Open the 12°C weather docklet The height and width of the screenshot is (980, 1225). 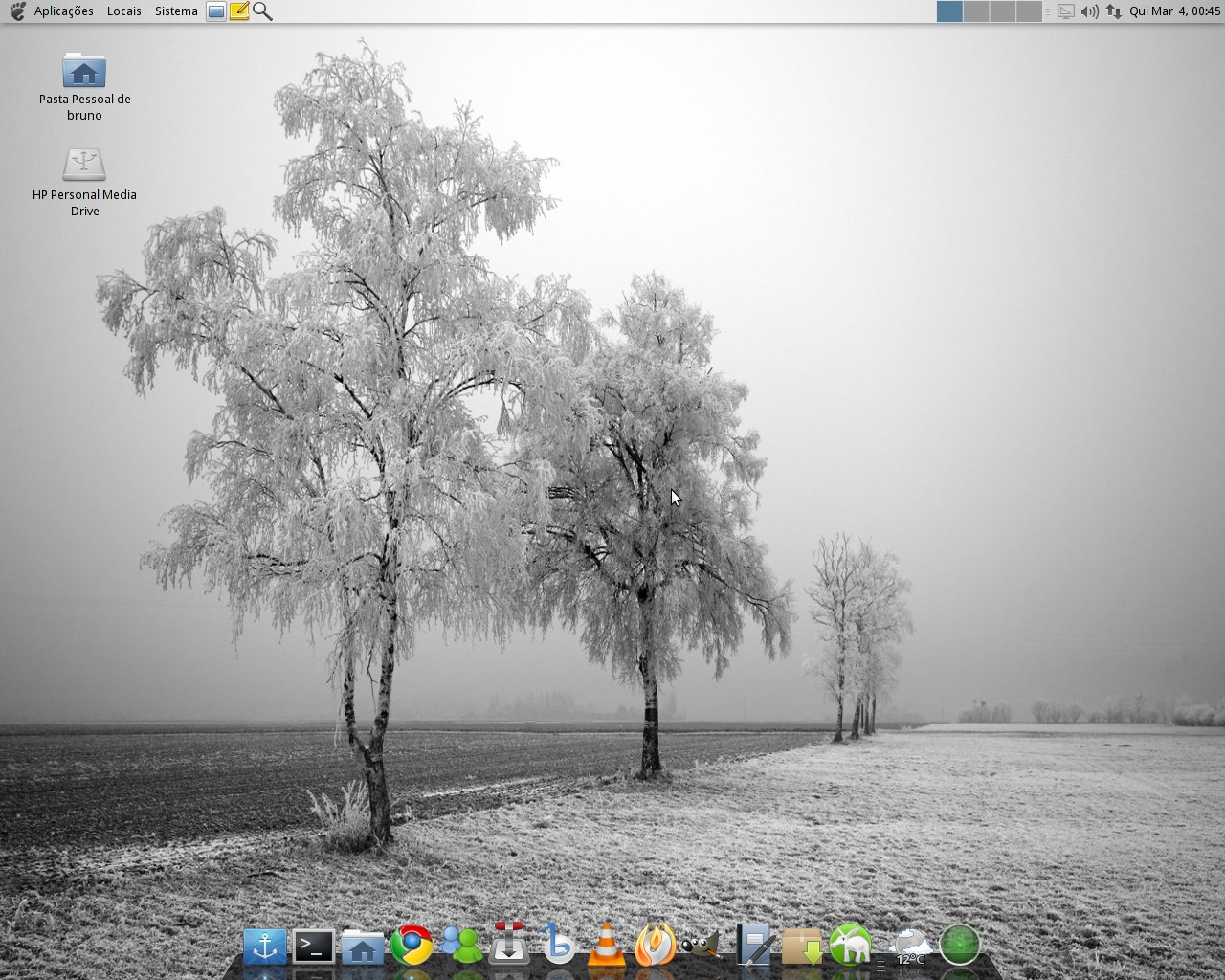click(909, 947)
